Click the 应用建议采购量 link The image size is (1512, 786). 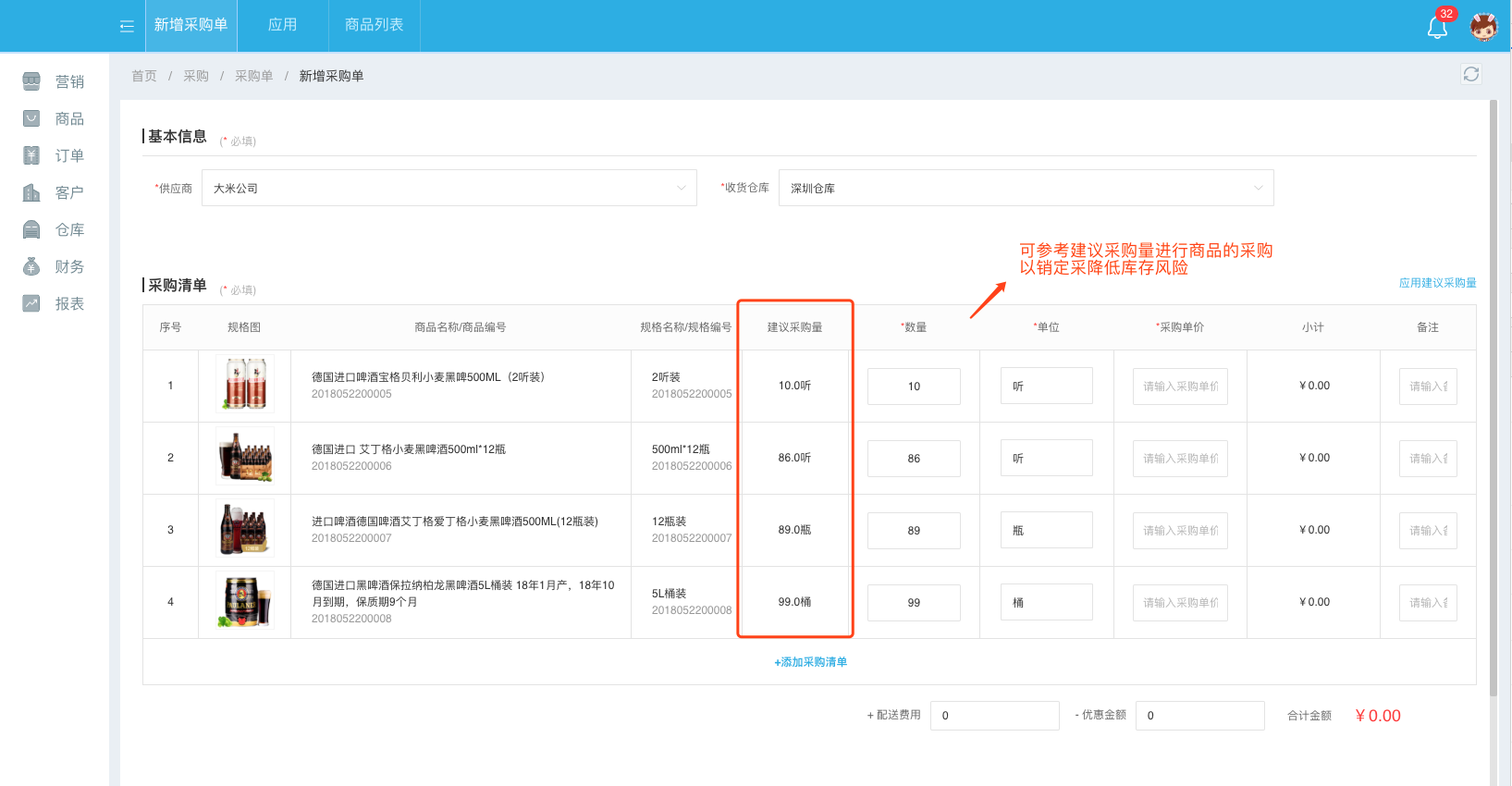[1437, 283]
